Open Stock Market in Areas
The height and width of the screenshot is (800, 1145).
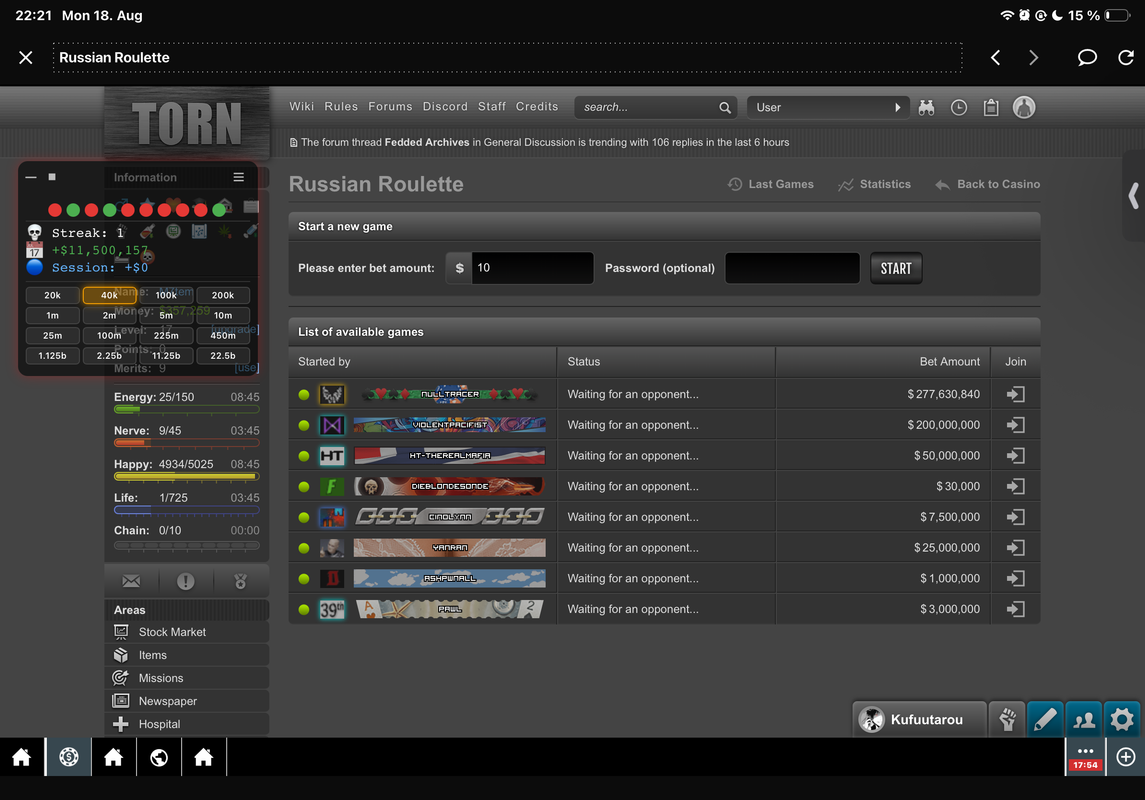click(x=187, y=632)
